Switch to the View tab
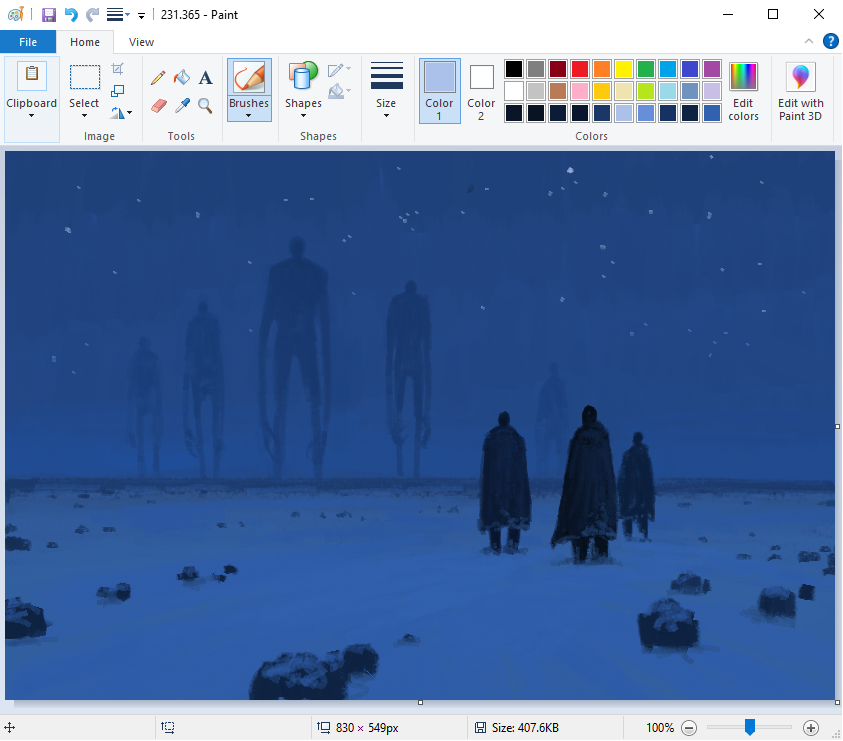Screen dimensions: 843x741 point(141,42)
